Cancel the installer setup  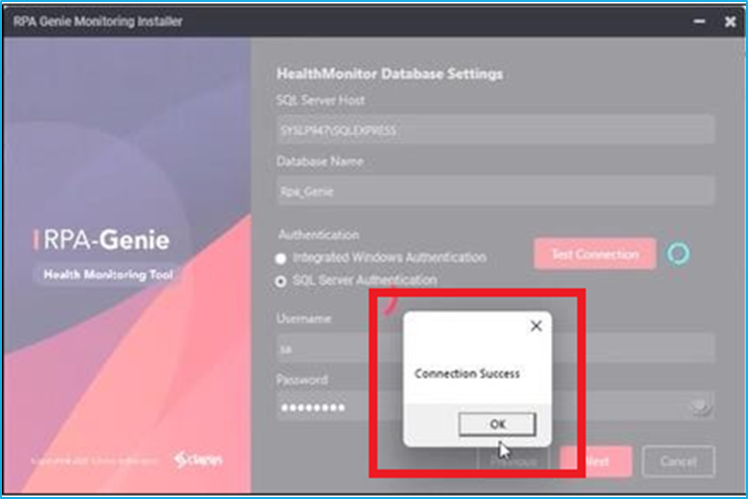coord(678,461)
